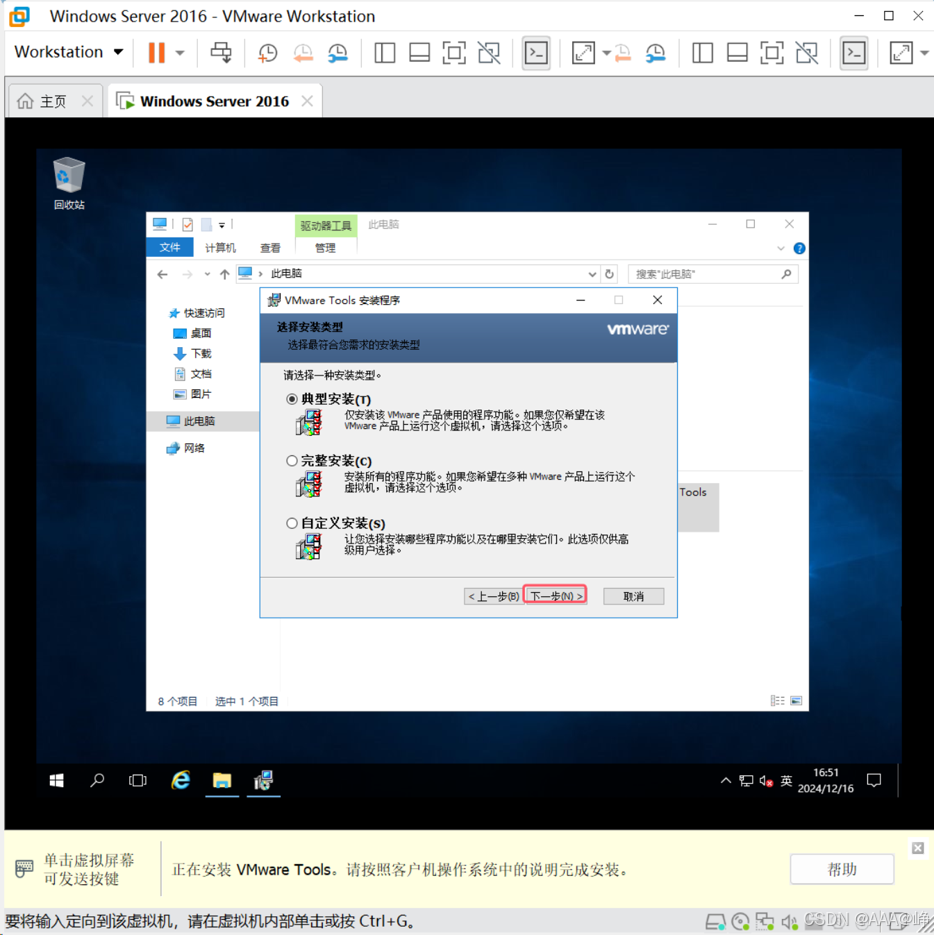Click the blue Explorer help question icon
This screenshot has width=934, height=935.
pos(799,248)
